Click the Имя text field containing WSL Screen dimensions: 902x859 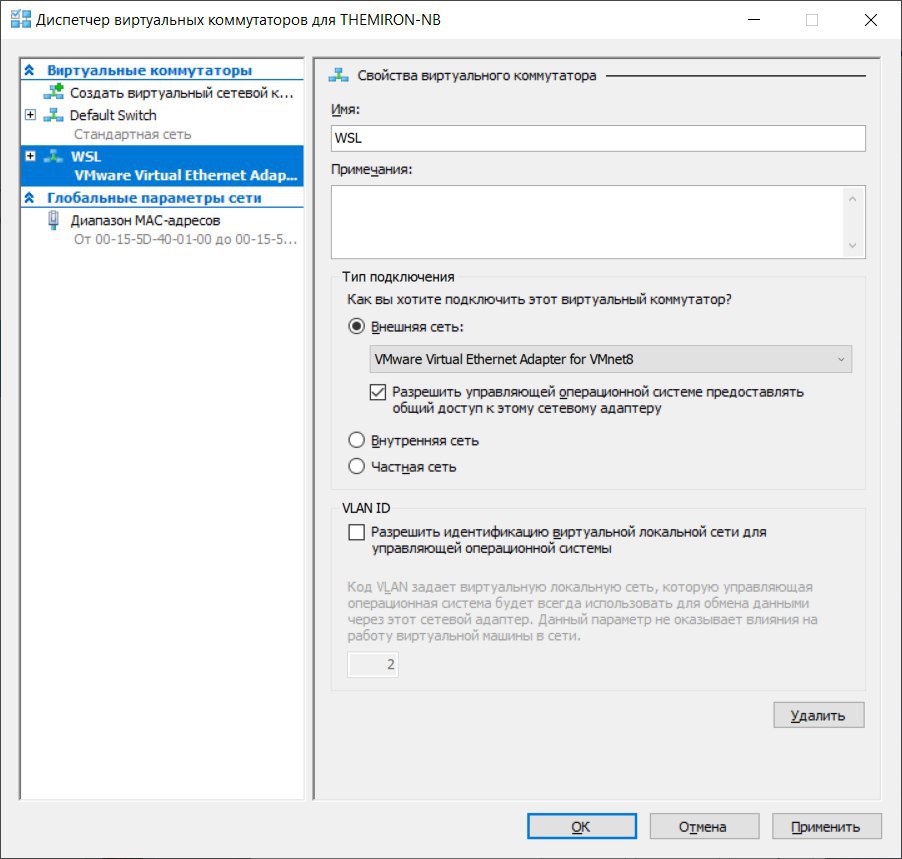[598, 138]
